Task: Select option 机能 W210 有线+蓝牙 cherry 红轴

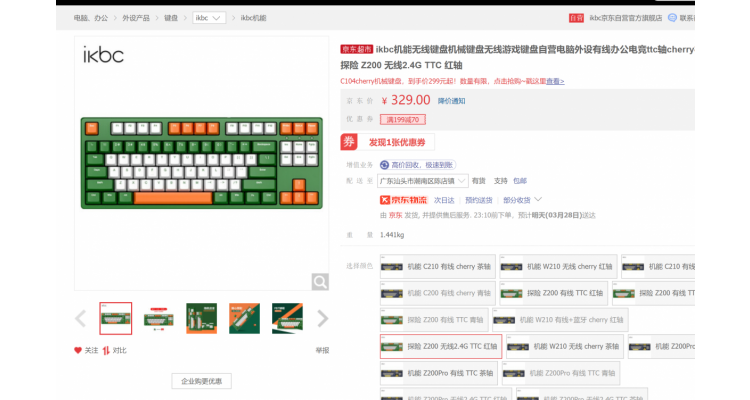Action: pyautogui.click(x=560, y=320)
